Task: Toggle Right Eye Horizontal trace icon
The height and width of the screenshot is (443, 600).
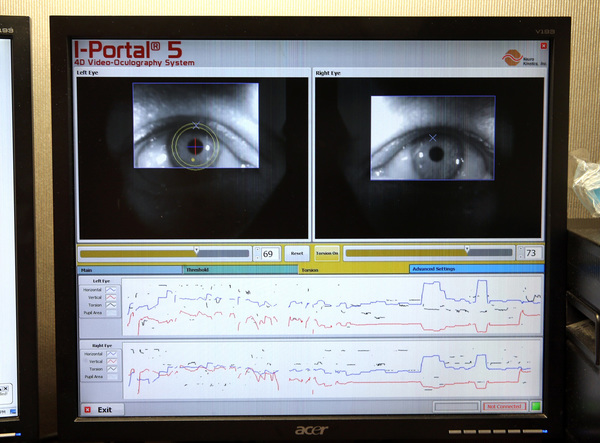Action: point(112,353)
